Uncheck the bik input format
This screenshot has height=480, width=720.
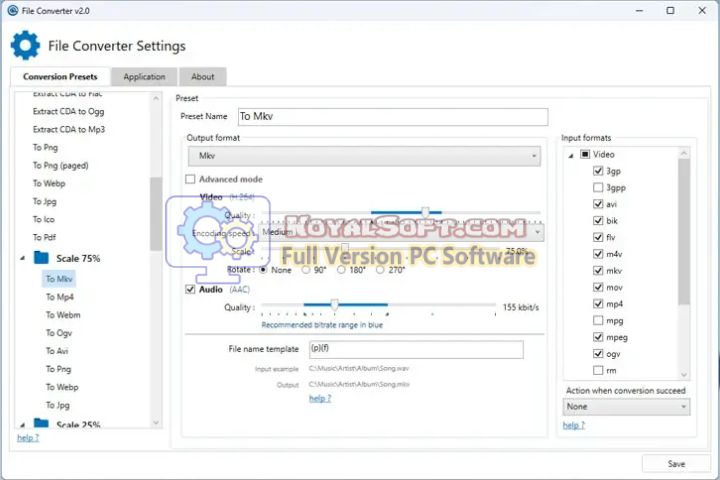(x=598, y=220)
